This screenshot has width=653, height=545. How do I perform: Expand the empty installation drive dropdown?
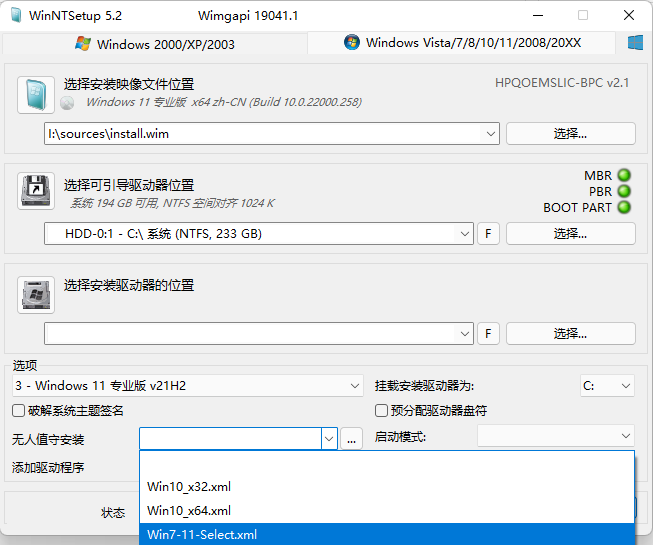pyautogui.click(x=465, y=333)
